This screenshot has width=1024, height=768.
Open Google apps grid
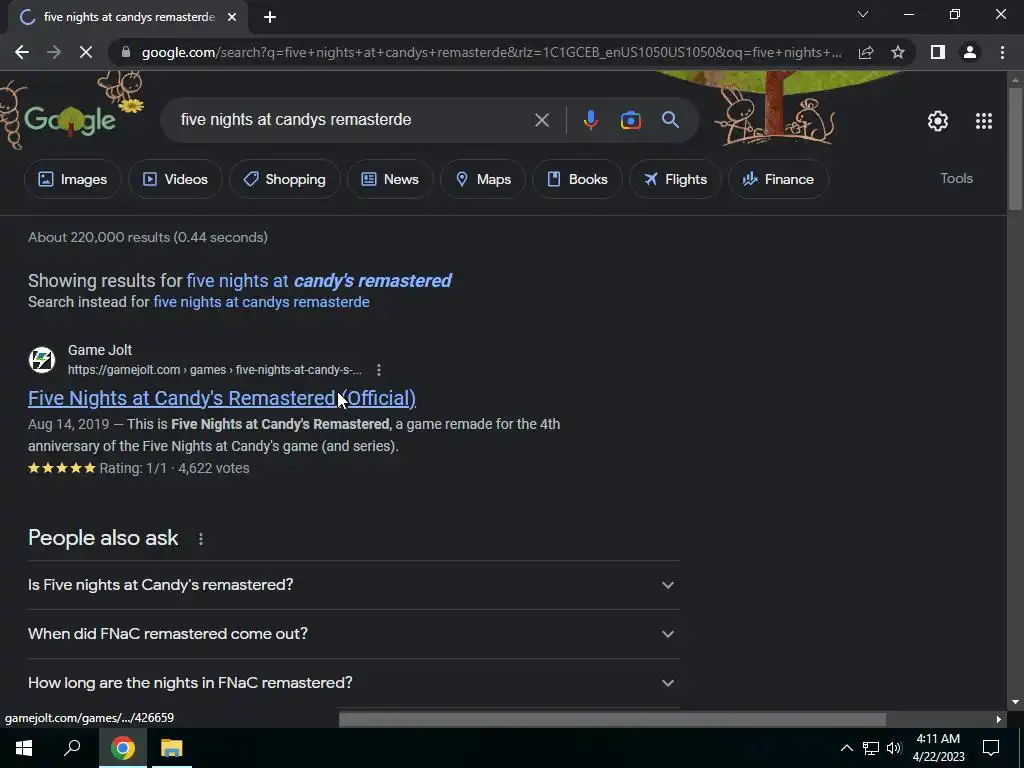pyautogui.click(x=984, y=121)
